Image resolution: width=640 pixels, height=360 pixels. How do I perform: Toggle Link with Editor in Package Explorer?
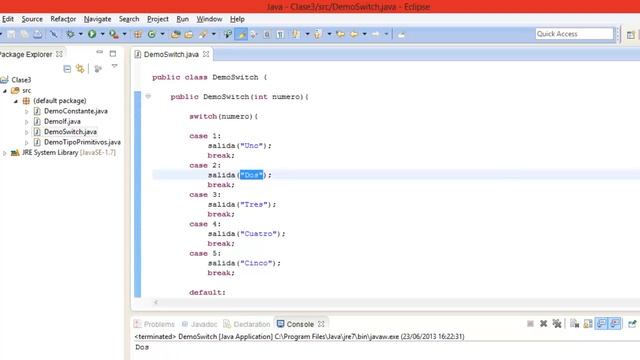pyautogui.click(x=80, y=69)
